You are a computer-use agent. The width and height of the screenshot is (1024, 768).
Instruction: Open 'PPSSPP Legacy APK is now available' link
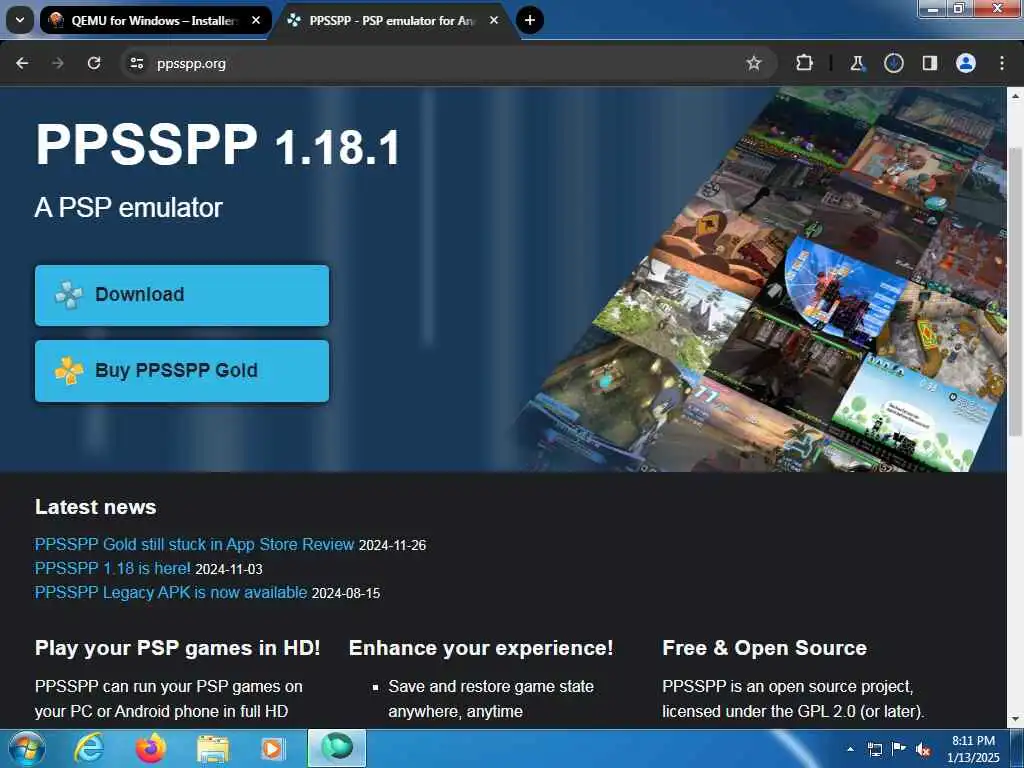170,592
